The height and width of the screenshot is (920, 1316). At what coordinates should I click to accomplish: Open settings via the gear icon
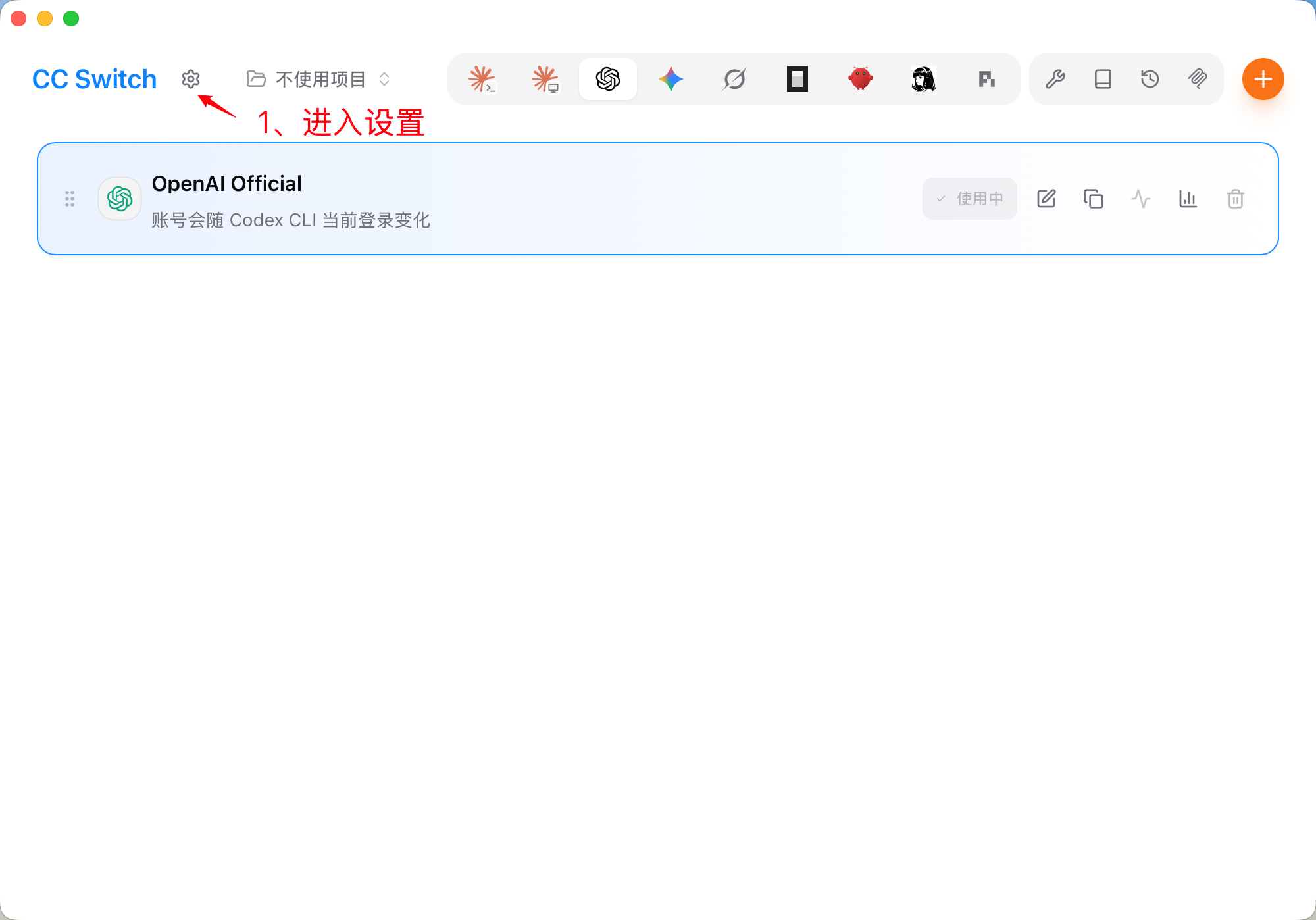191,79
